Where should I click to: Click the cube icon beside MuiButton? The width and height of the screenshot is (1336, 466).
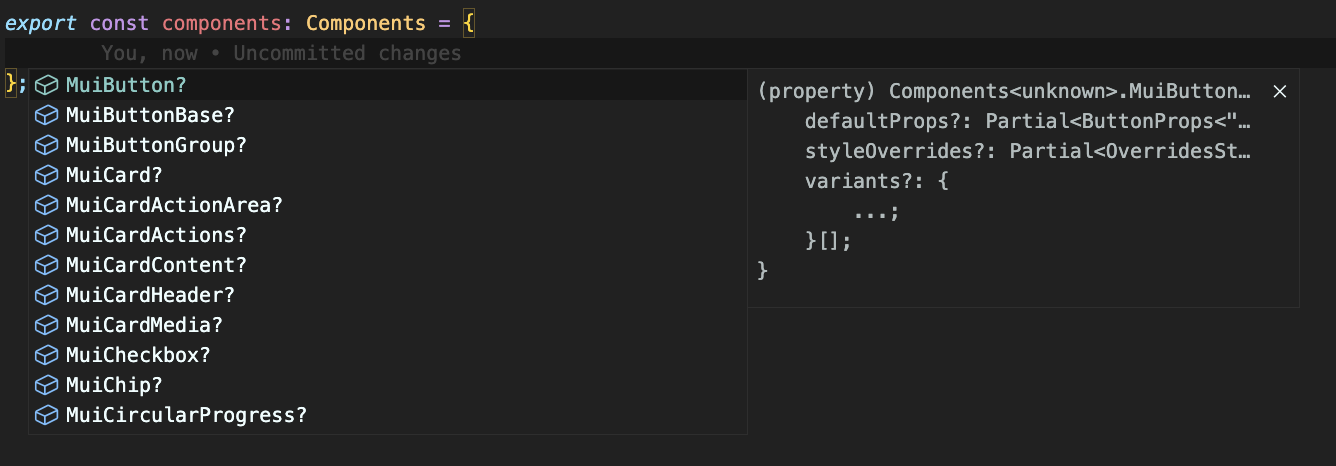point(46,85)
